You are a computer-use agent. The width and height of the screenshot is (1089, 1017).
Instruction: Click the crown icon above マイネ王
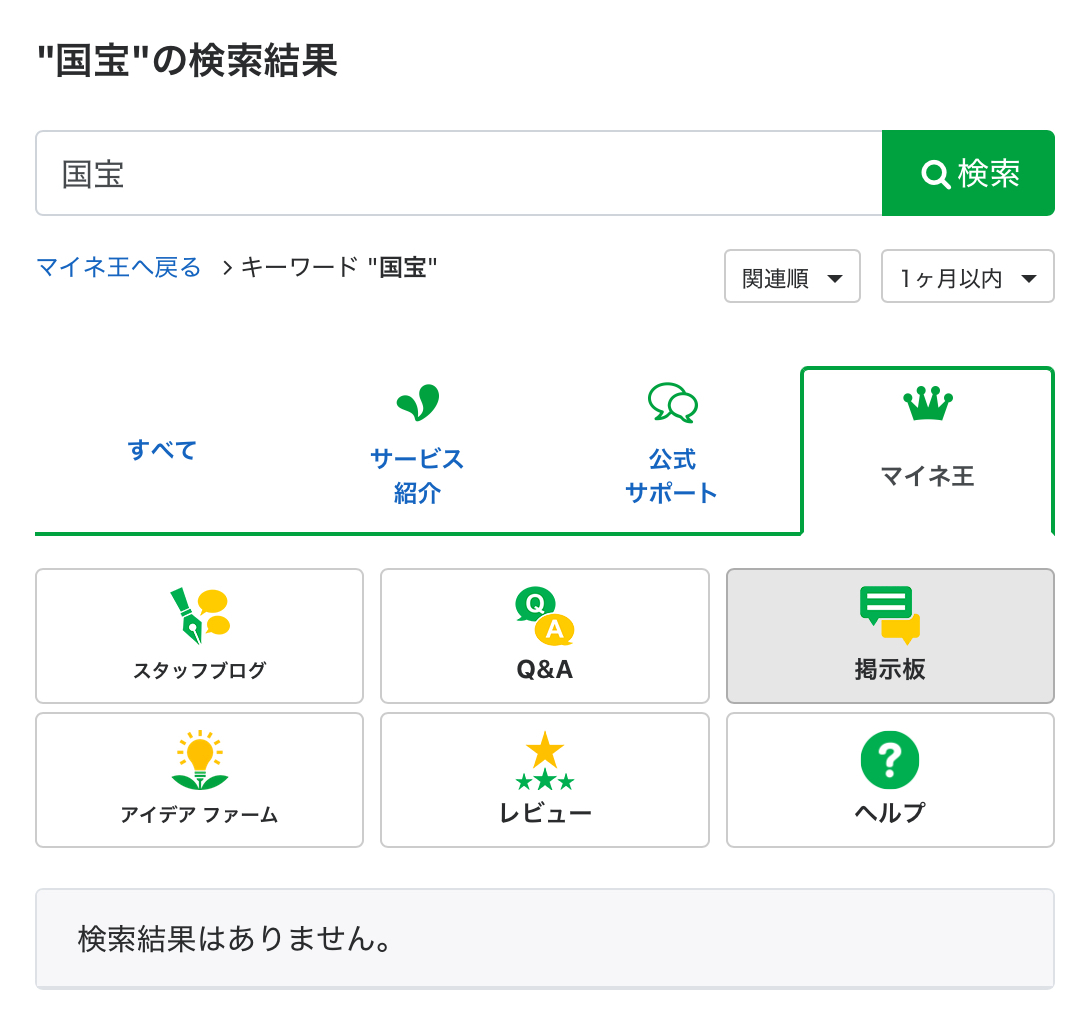click(927, 405)
